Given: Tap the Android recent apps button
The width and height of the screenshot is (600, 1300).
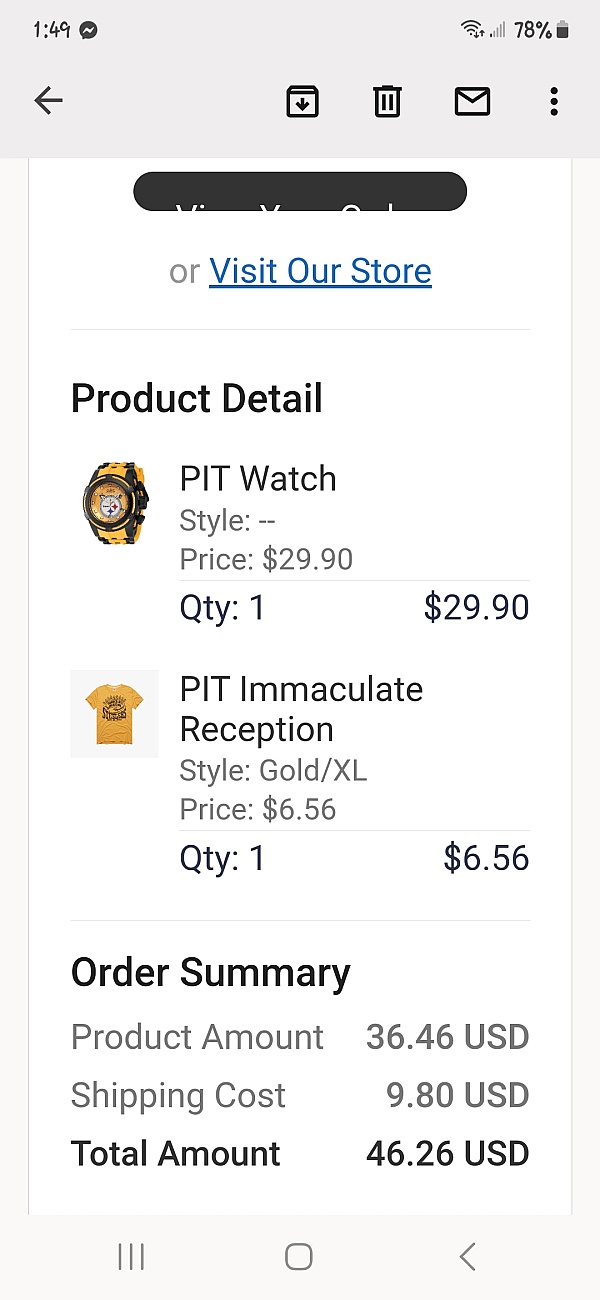Looking at the screenshot, I should pos(131,1256).
